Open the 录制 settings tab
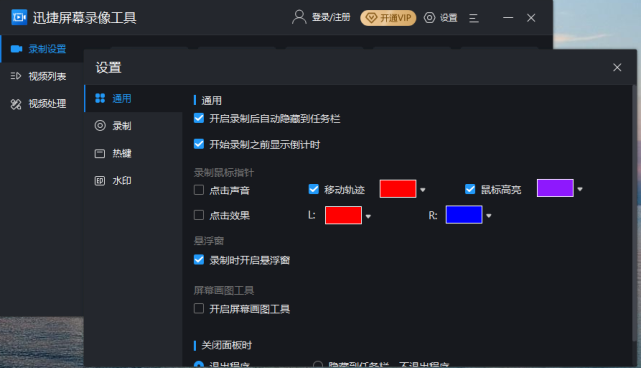Viewport: 641px width, 368px height. click(133, 126)
